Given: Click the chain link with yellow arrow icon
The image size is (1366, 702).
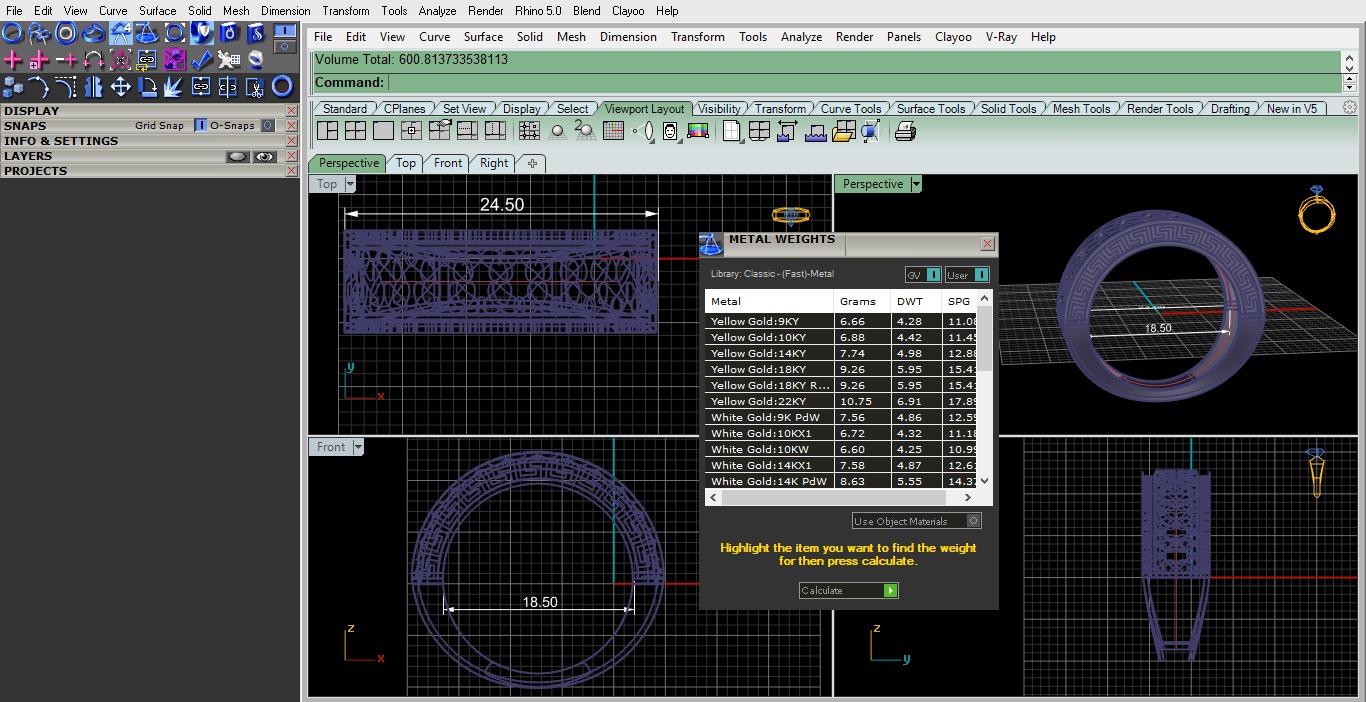Looking at the screenshot, I should point(146,60).
